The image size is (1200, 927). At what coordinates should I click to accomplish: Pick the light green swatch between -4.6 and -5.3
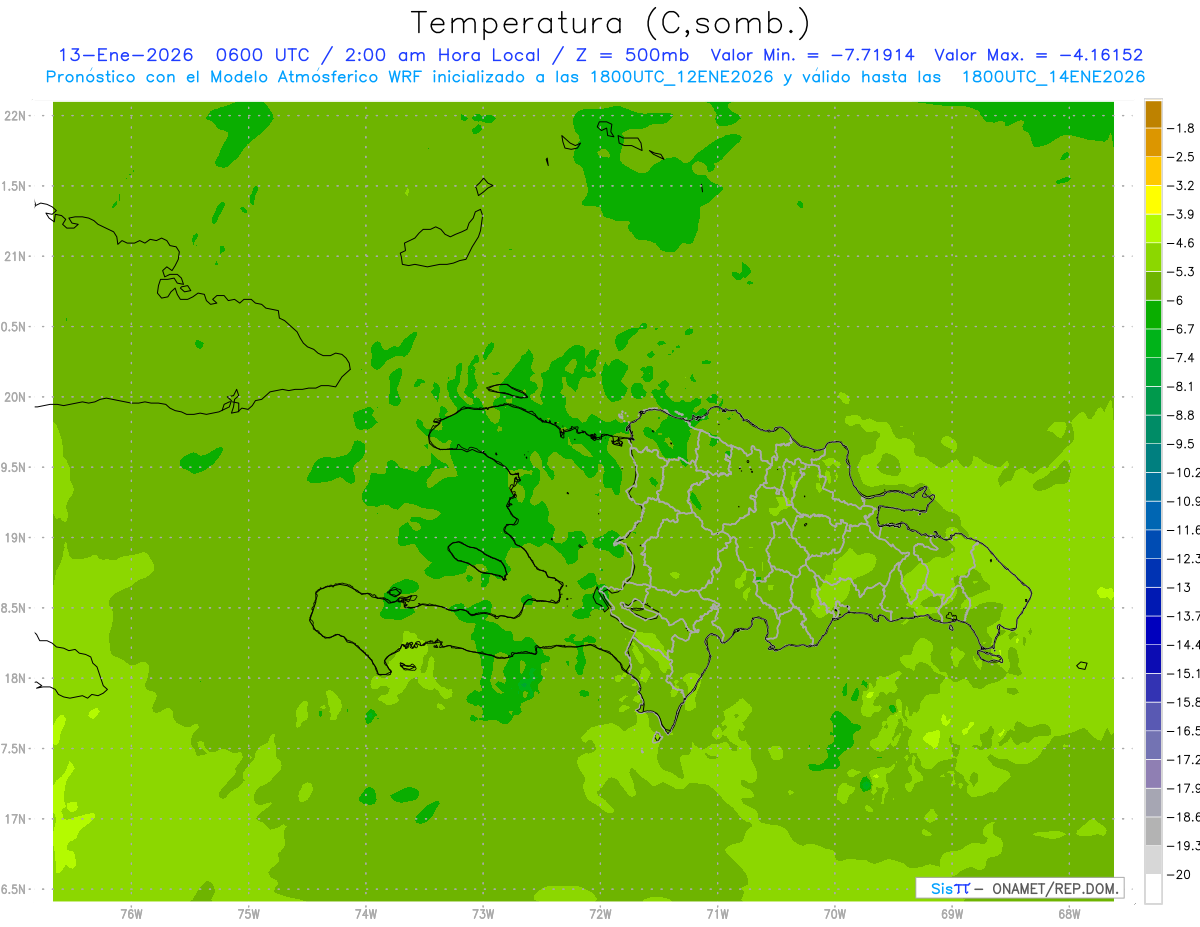click(1153, 257)
